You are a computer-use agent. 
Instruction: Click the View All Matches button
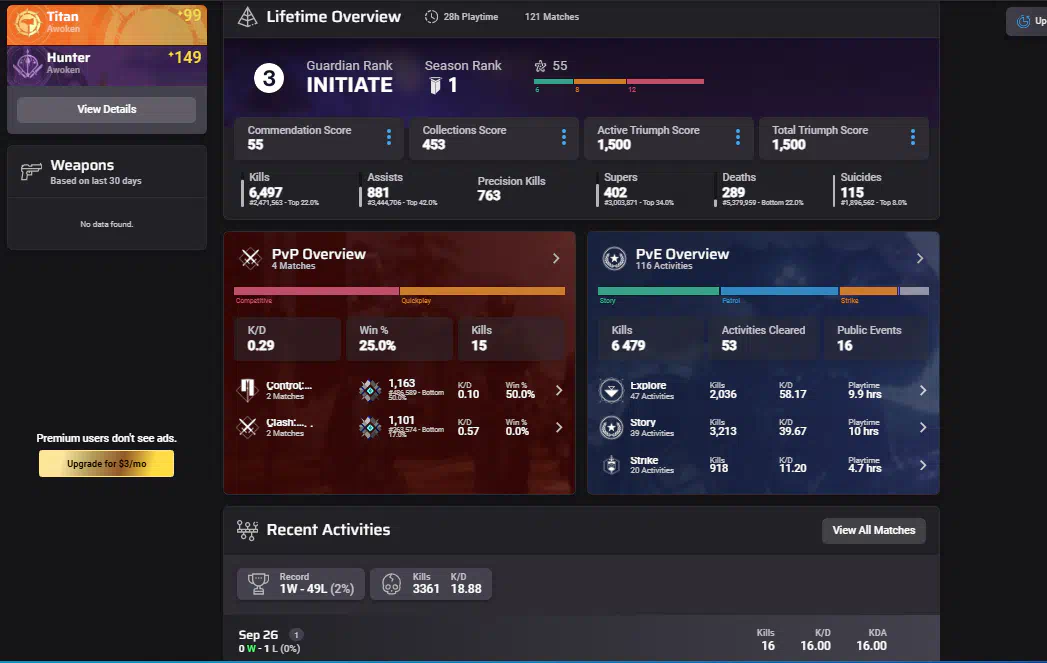click(873, 530)
